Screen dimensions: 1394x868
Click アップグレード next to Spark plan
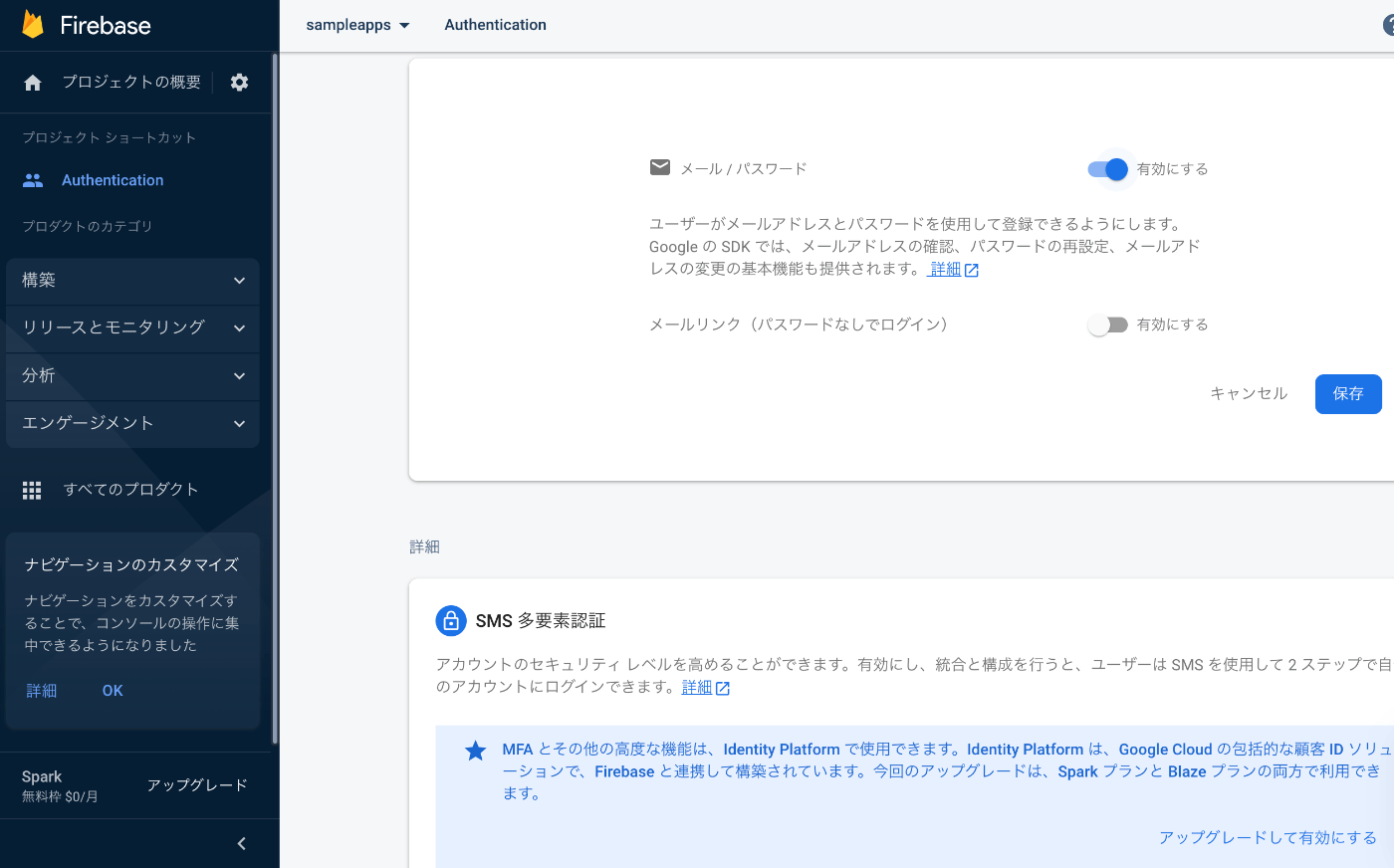197,785
